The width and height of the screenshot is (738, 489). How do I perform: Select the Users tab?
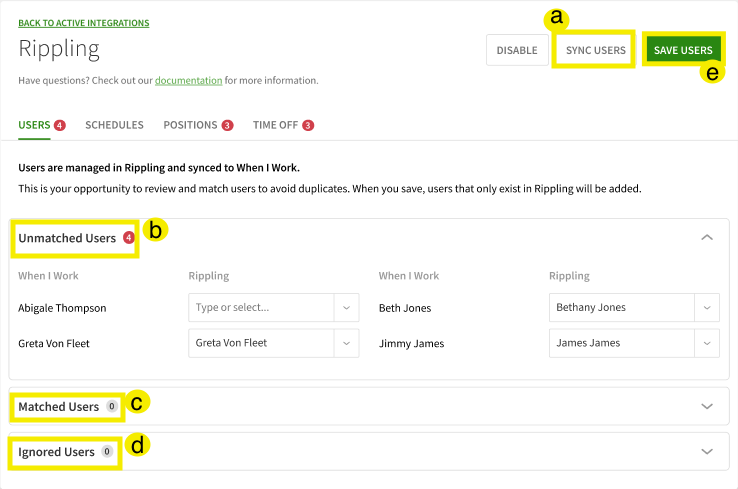click(x=34, y=125)
